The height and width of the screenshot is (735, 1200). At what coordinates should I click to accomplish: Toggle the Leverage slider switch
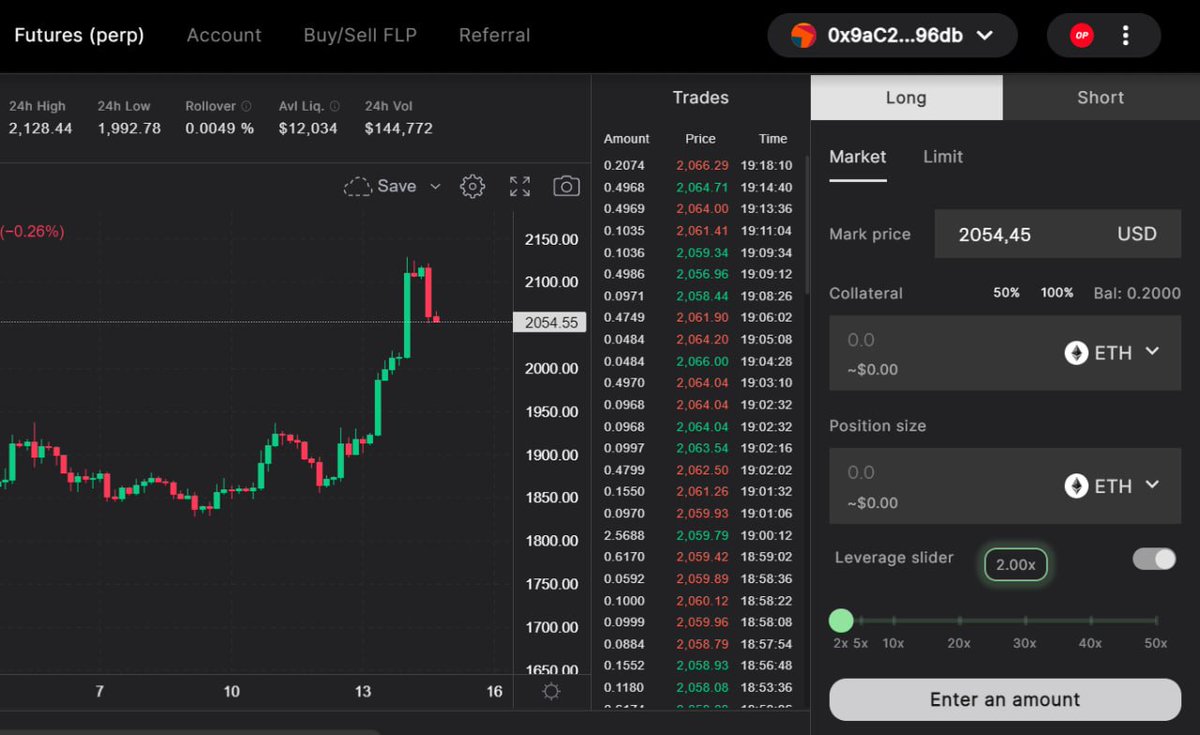[1154, 559]
